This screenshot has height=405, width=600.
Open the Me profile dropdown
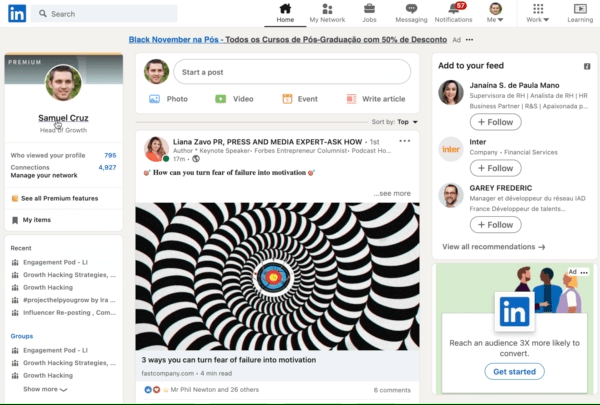[495, 13]
